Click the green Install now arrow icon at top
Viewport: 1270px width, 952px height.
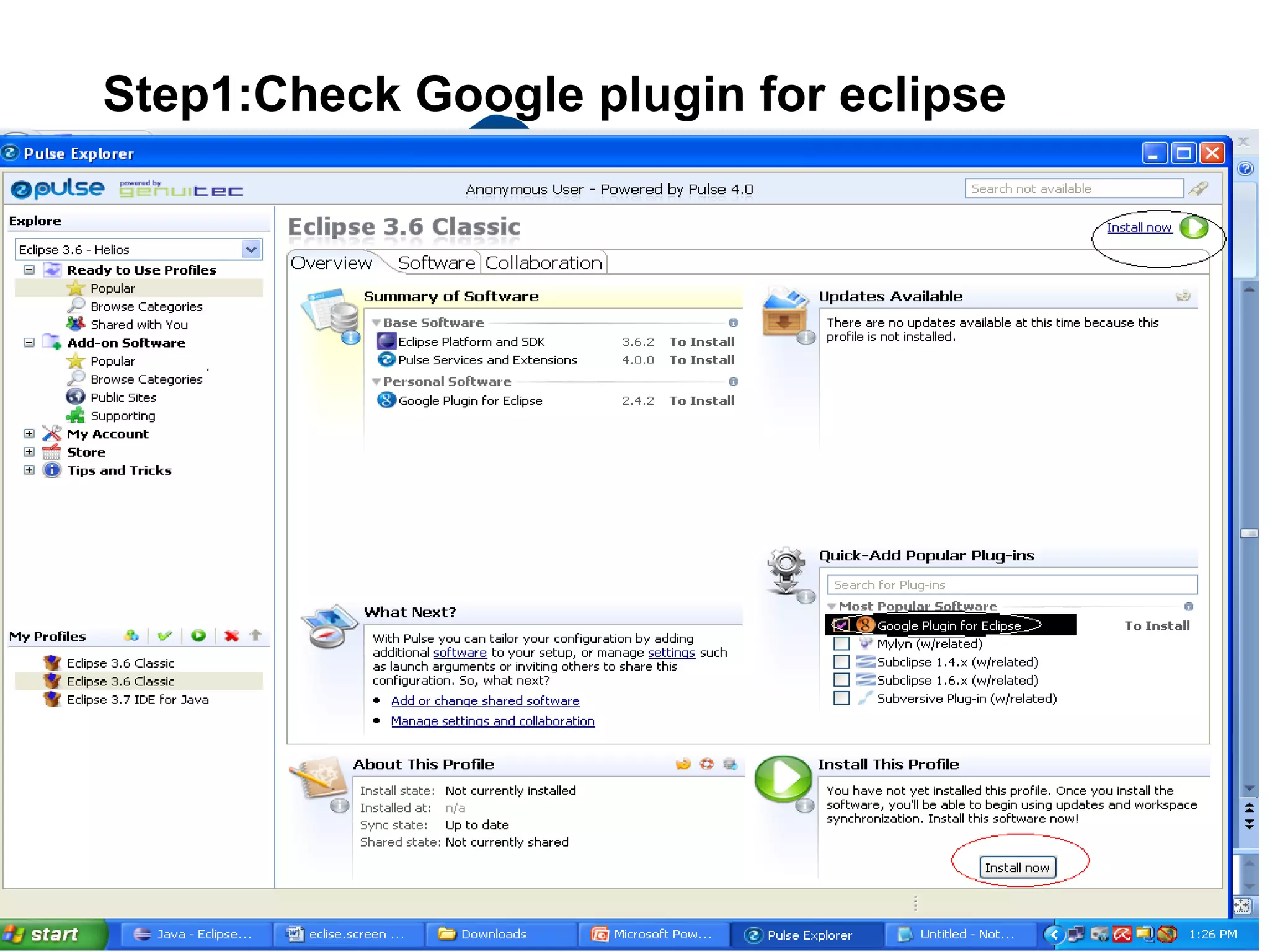tap(1194, 227)
